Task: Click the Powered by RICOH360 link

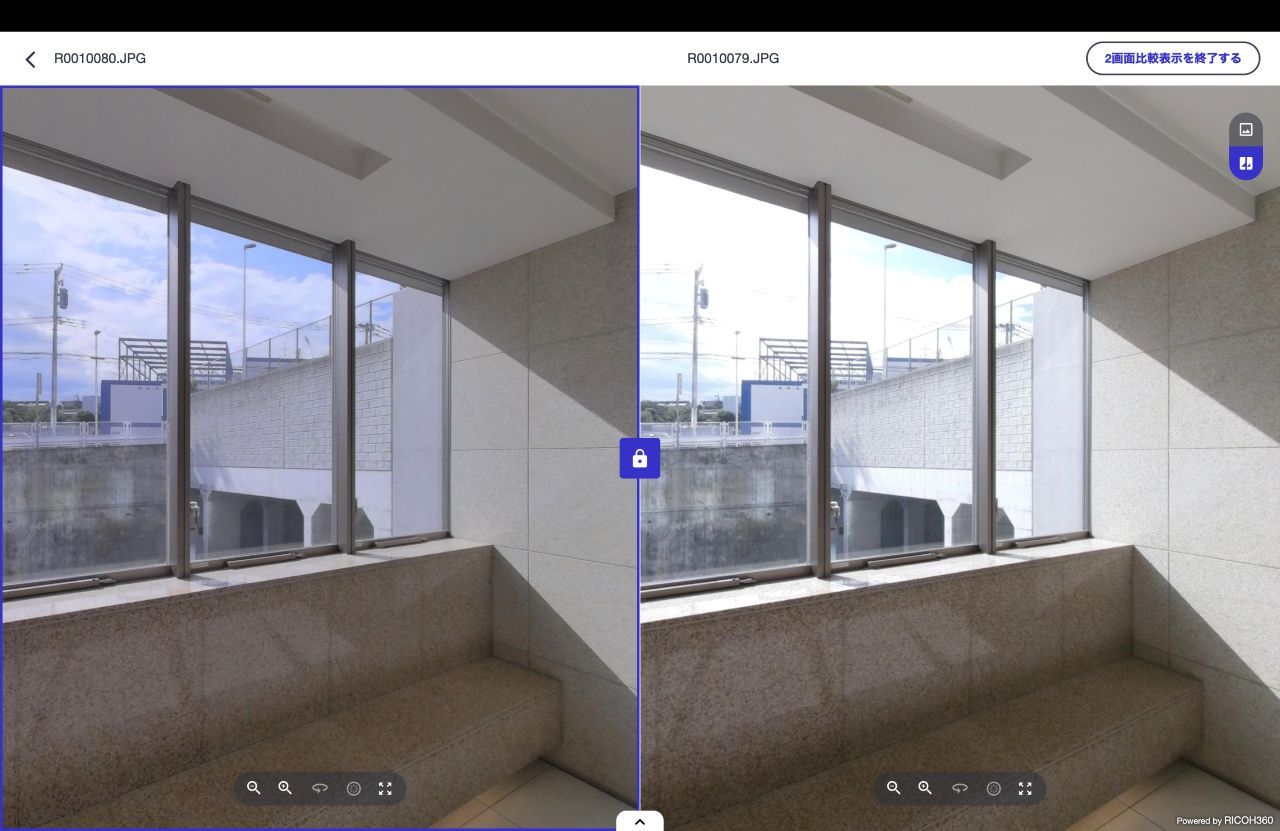Action: (1223, 820)
